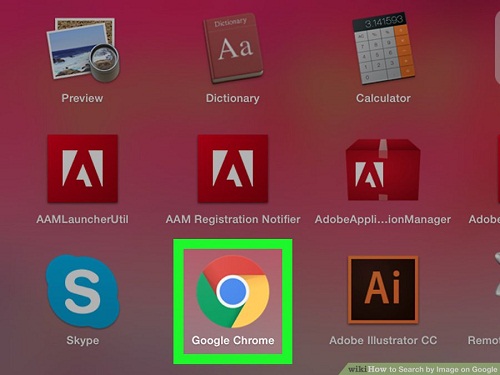Click the "Calculator" label text

383,98
